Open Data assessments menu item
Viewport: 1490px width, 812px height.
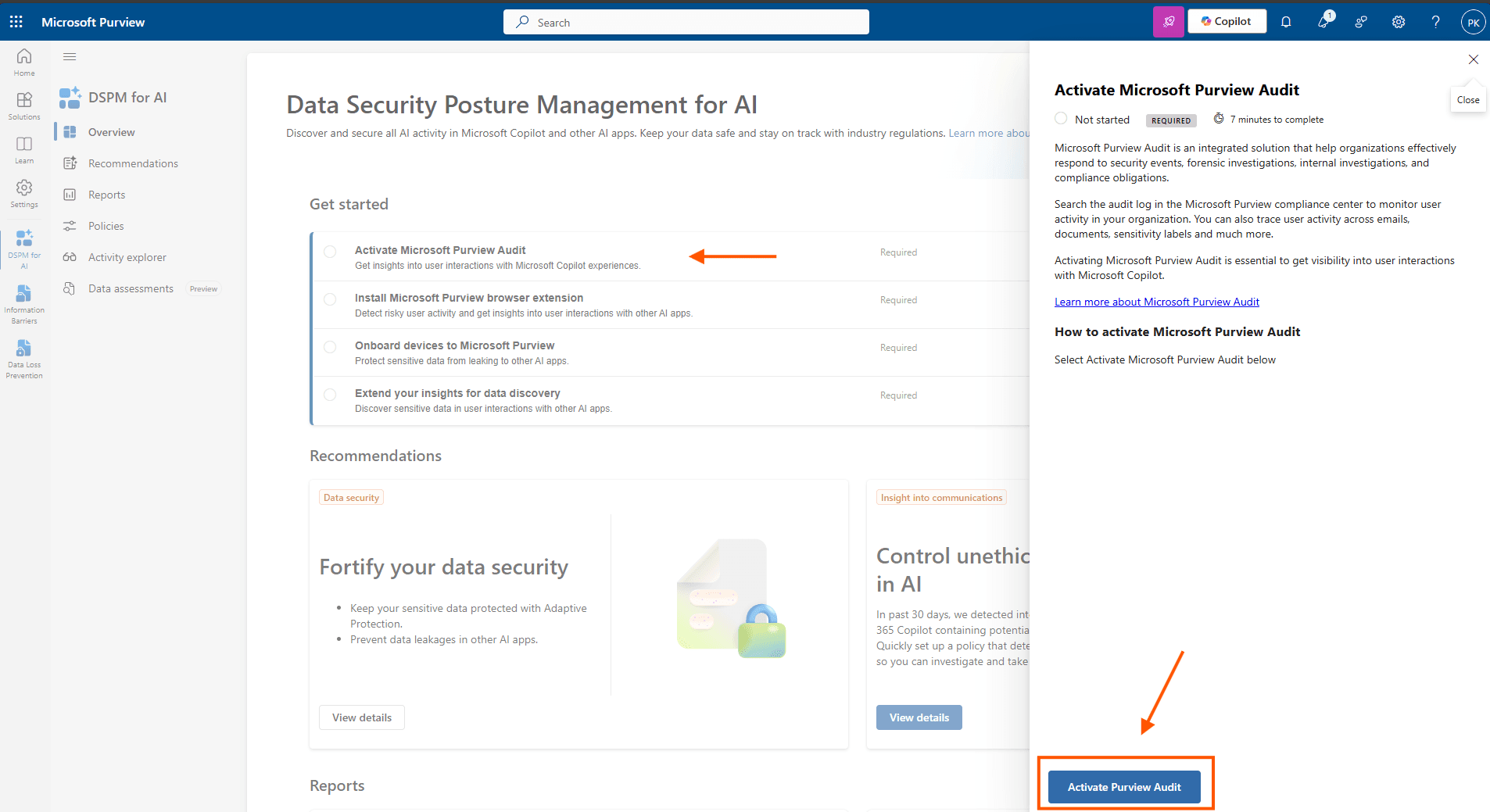[131, 288]
